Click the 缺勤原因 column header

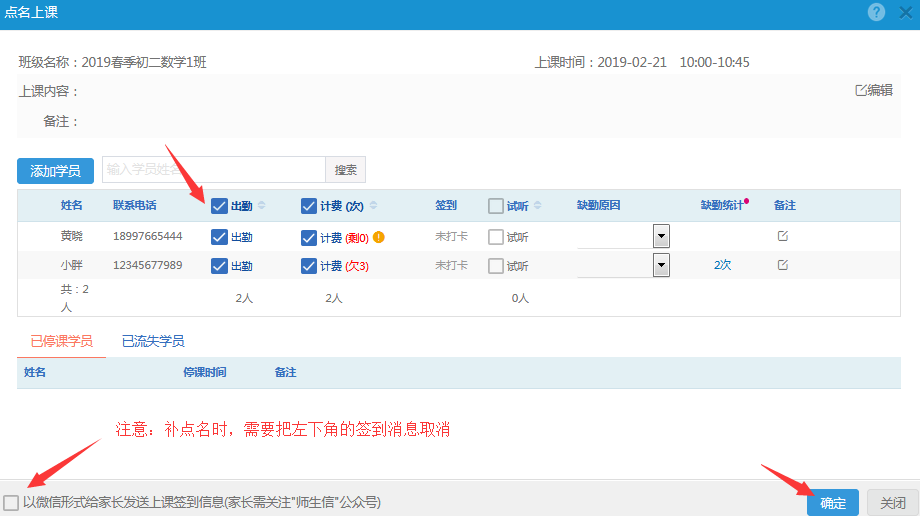(598, 205)
